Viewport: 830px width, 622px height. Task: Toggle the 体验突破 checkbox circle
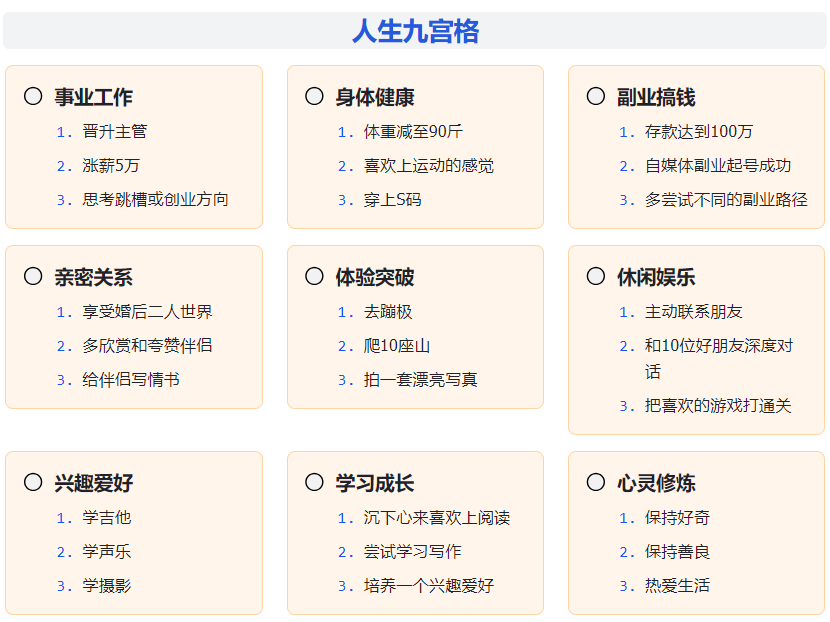[x=314, y=276]
